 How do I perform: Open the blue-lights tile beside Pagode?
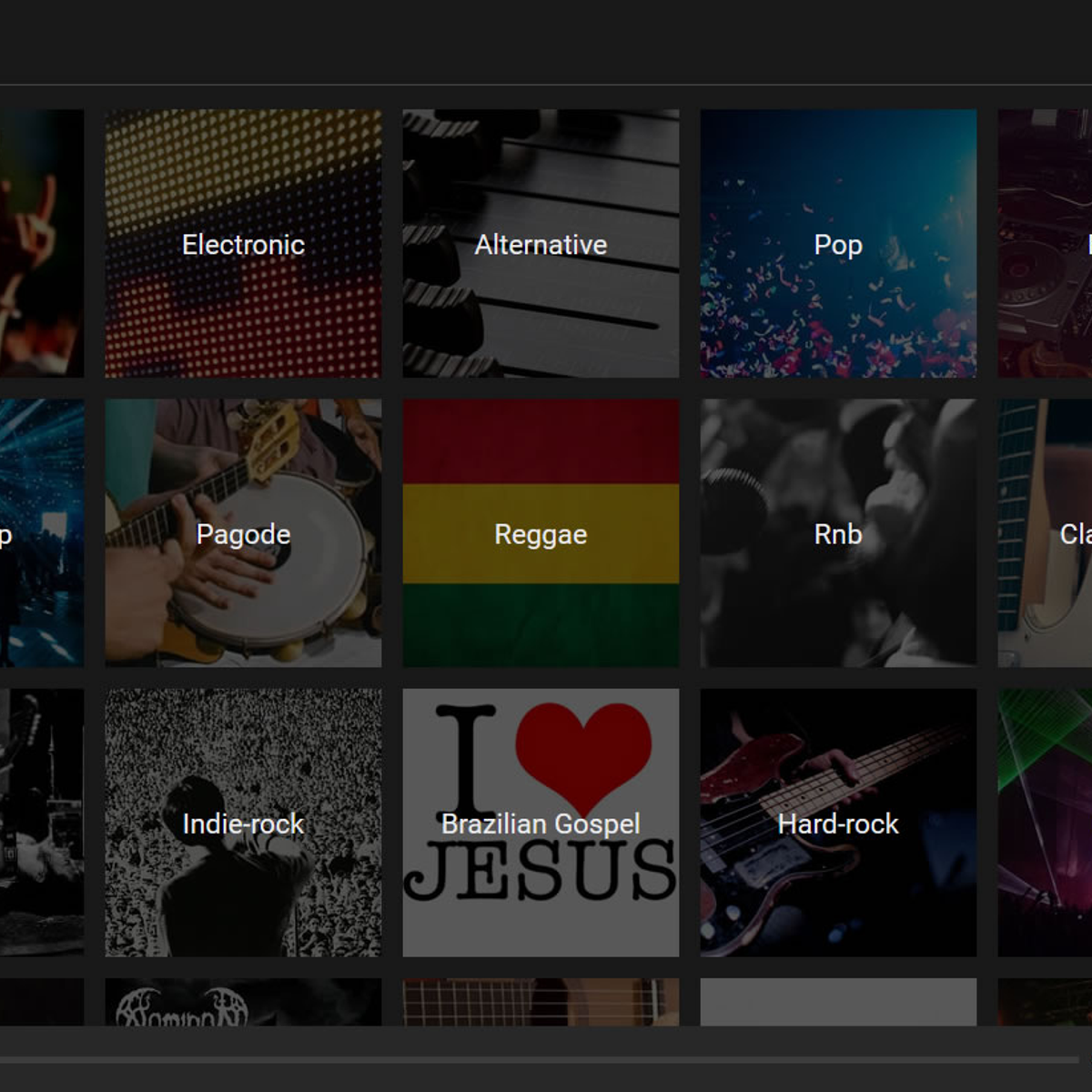(42, 533)
